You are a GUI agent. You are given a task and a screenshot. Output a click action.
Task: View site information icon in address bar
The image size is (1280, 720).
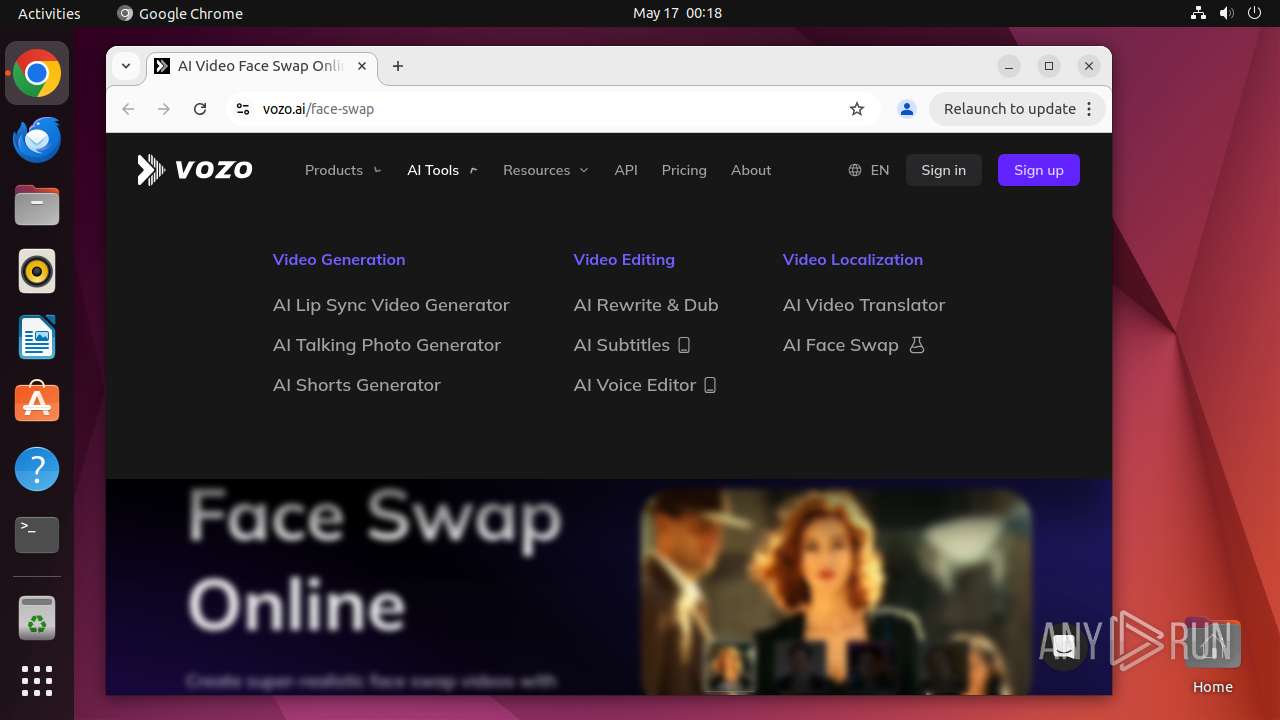coord(242,109)
